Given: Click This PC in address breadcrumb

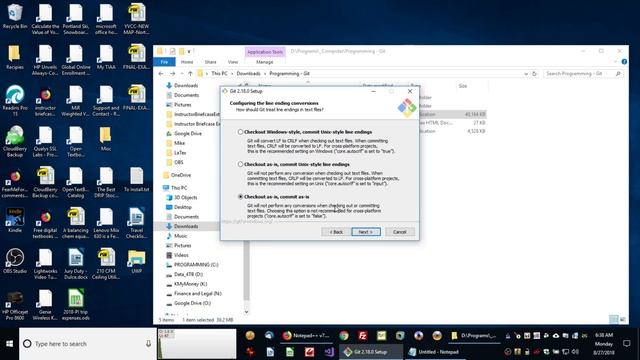Looking at the screenshot, I should point(219,73).
